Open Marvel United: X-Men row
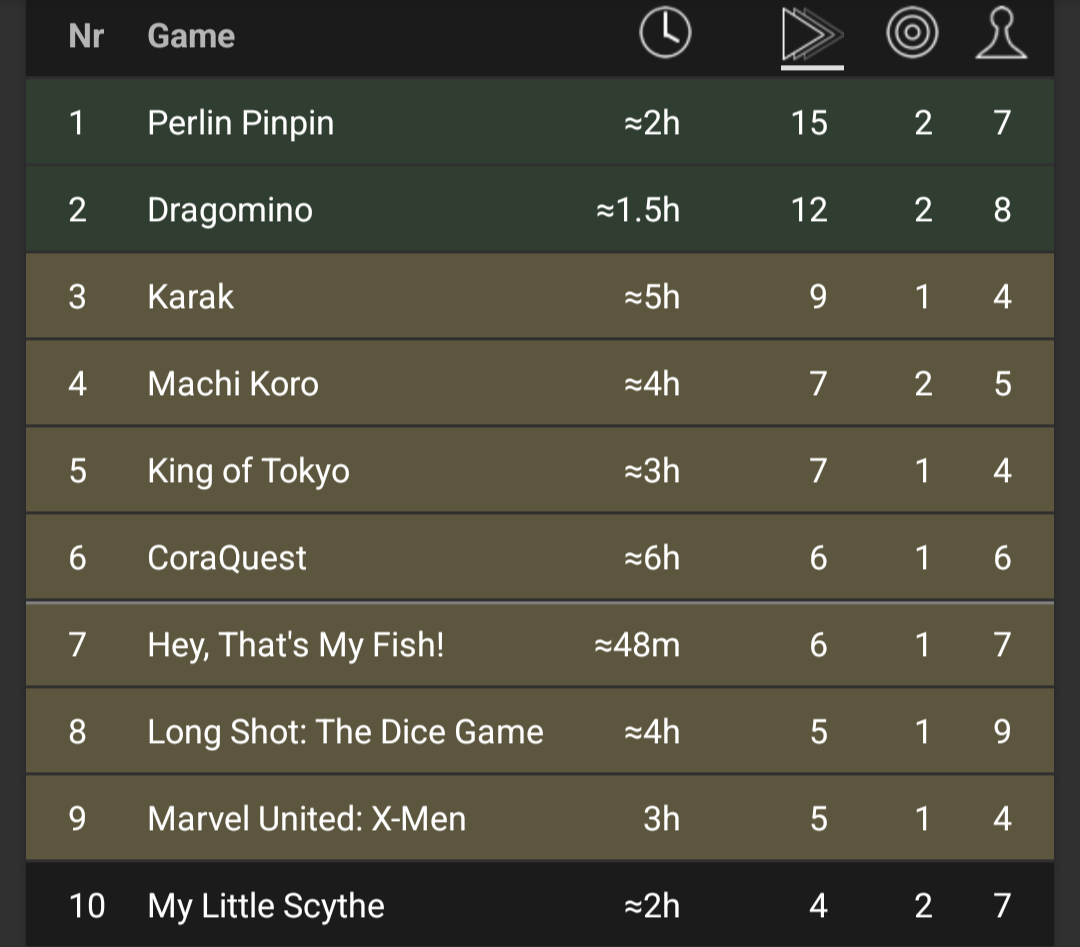 point(540,818)
